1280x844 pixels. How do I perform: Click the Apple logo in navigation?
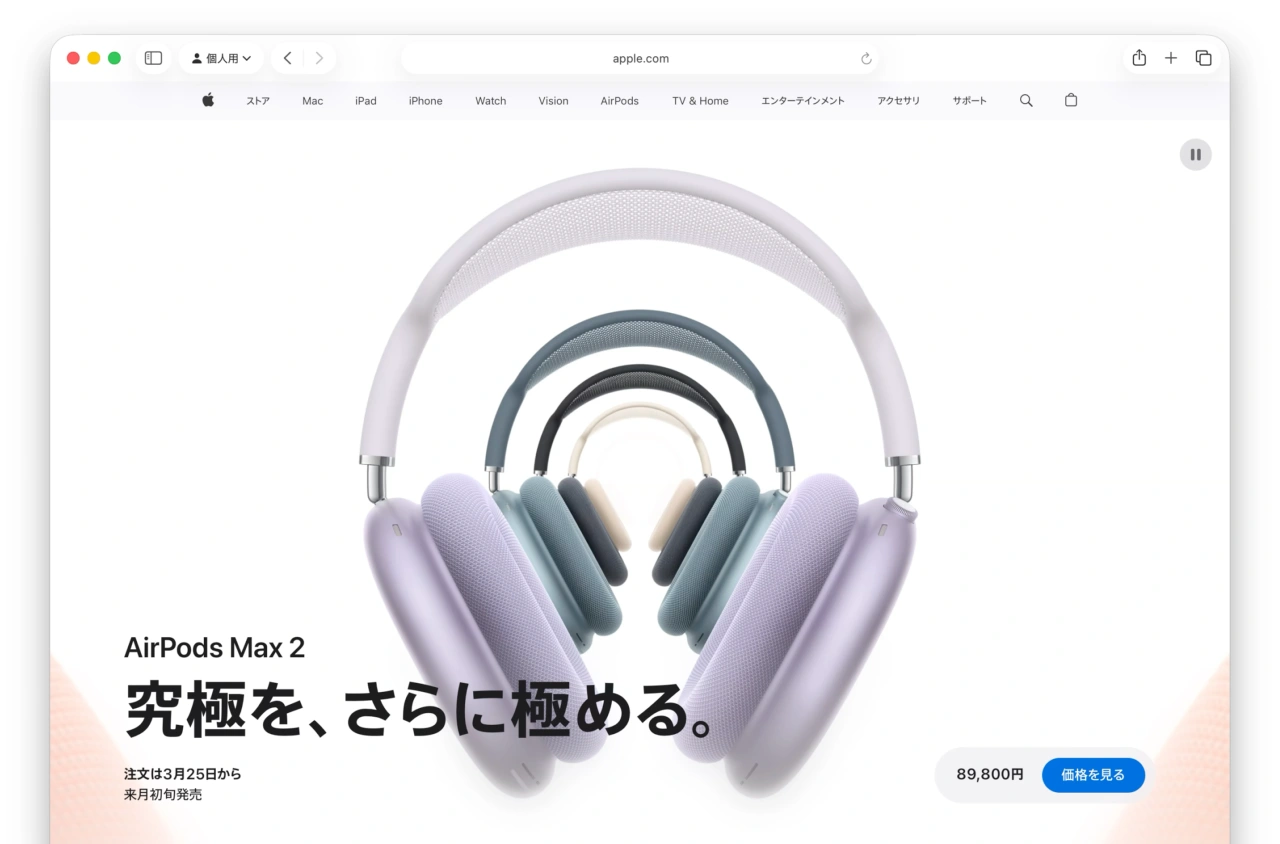[208, 100]
